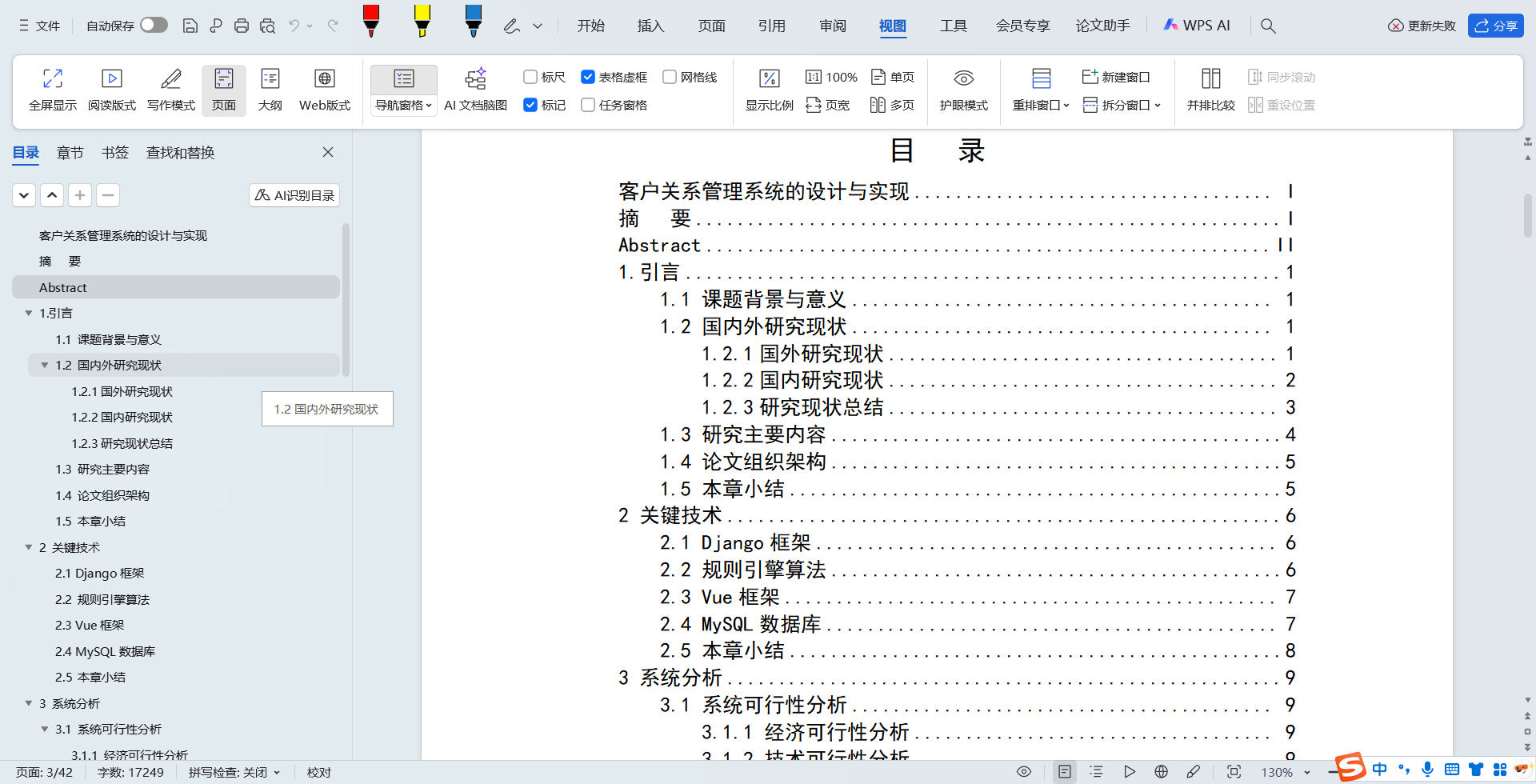
Task: Switch to Web layout view
Action: 325,90
